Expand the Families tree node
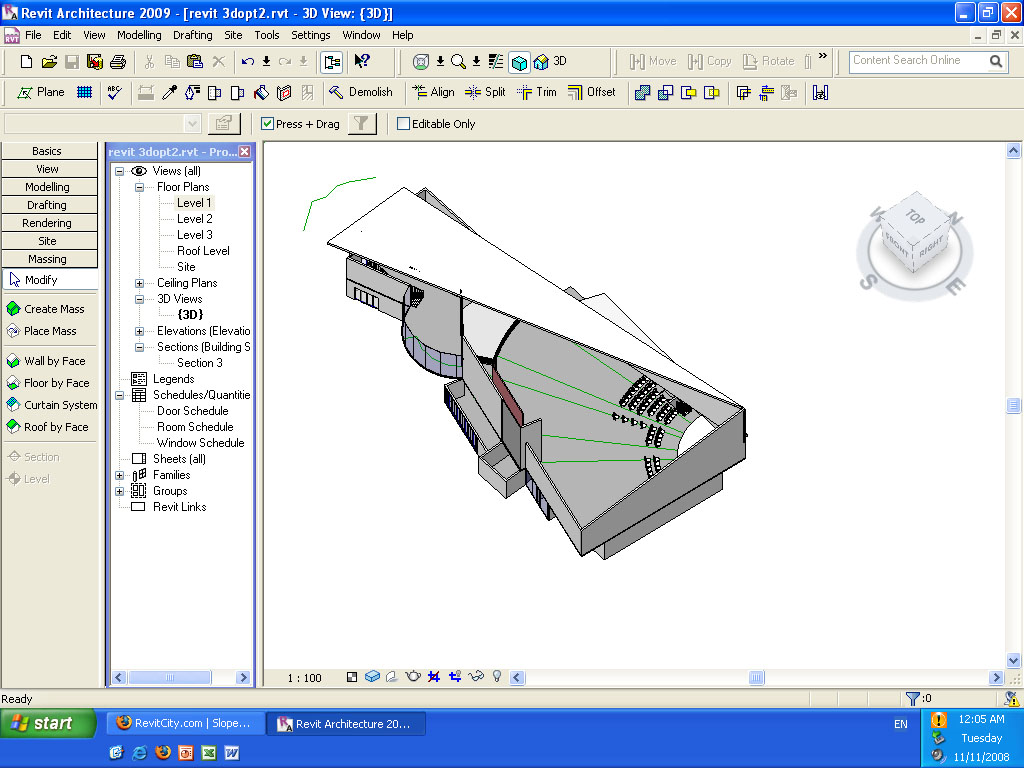Image resolution: width=1024 pixels, height=768 pixels. pyautogui.click(x=120, y=475)
